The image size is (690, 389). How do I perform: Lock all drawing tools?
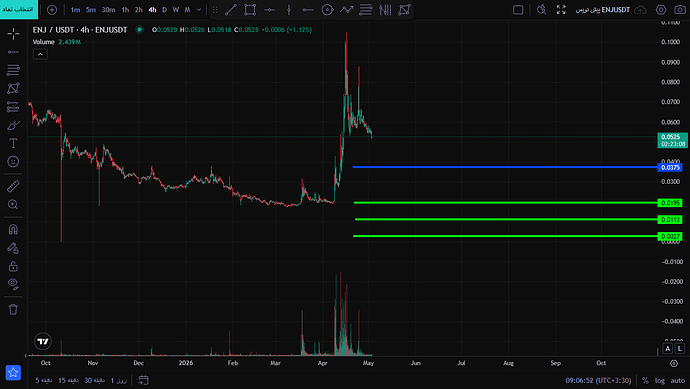(x=13, y=266)
